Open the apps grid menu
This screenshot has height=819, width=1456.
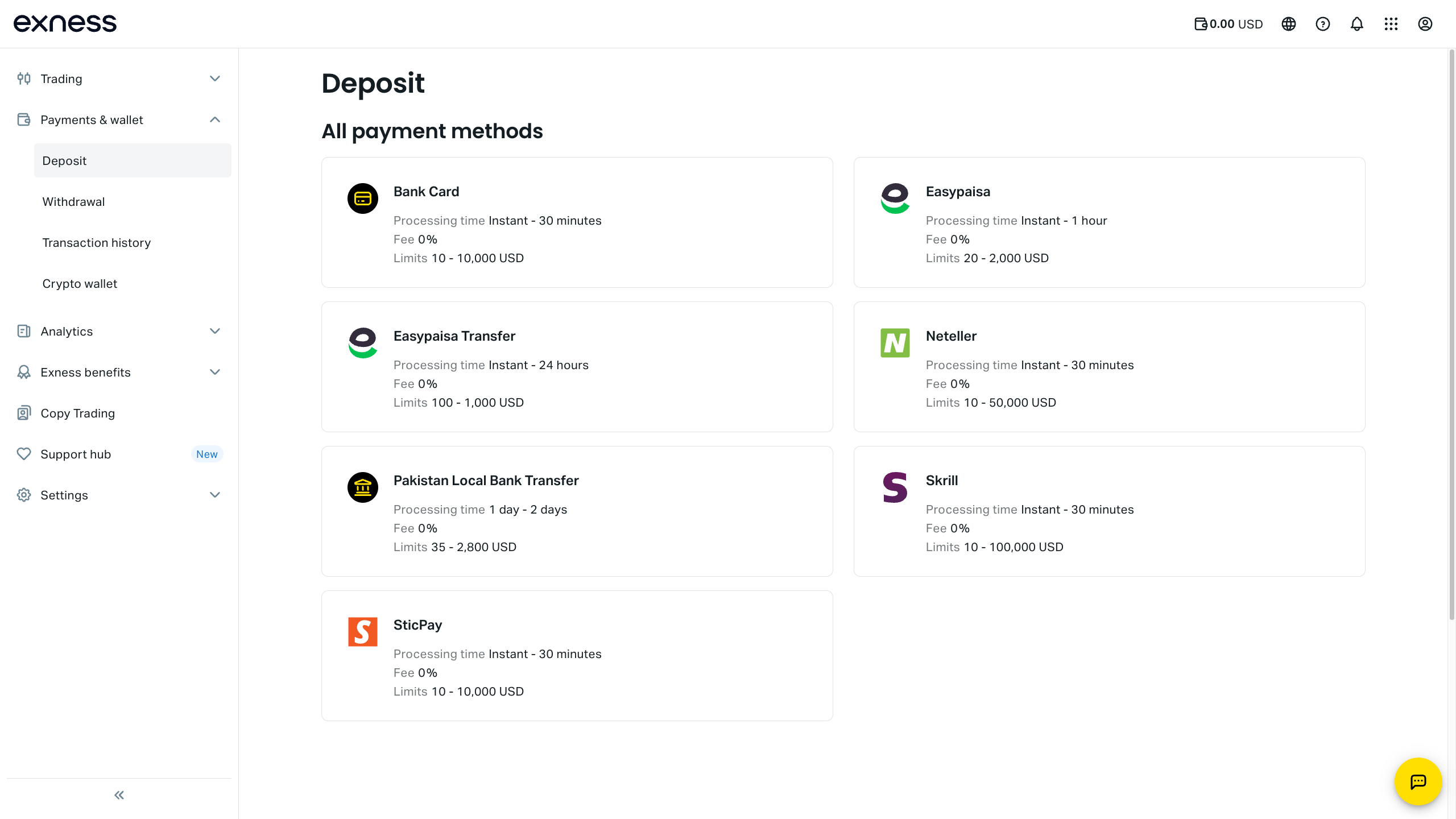(x=1391, y=24)
